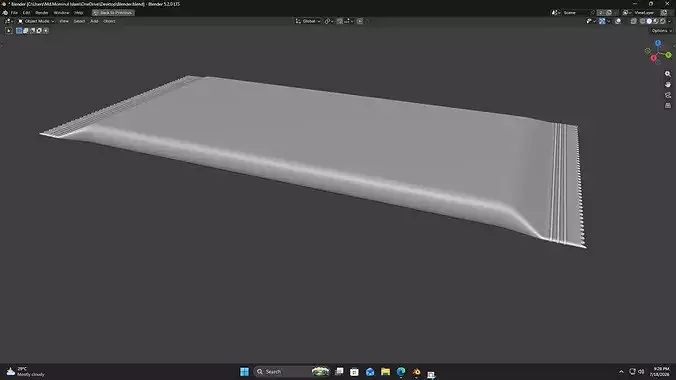Open object types visibility dropdown
This screenshot has width=676, height=380.
591,21
